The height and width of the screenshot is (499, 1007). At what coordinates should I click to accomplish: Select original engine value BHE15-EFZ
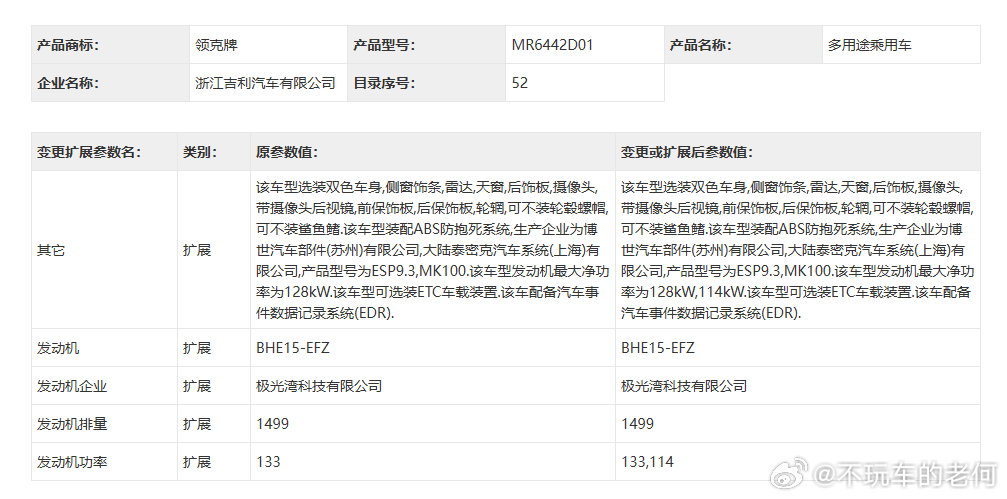(x=293, y=348)
